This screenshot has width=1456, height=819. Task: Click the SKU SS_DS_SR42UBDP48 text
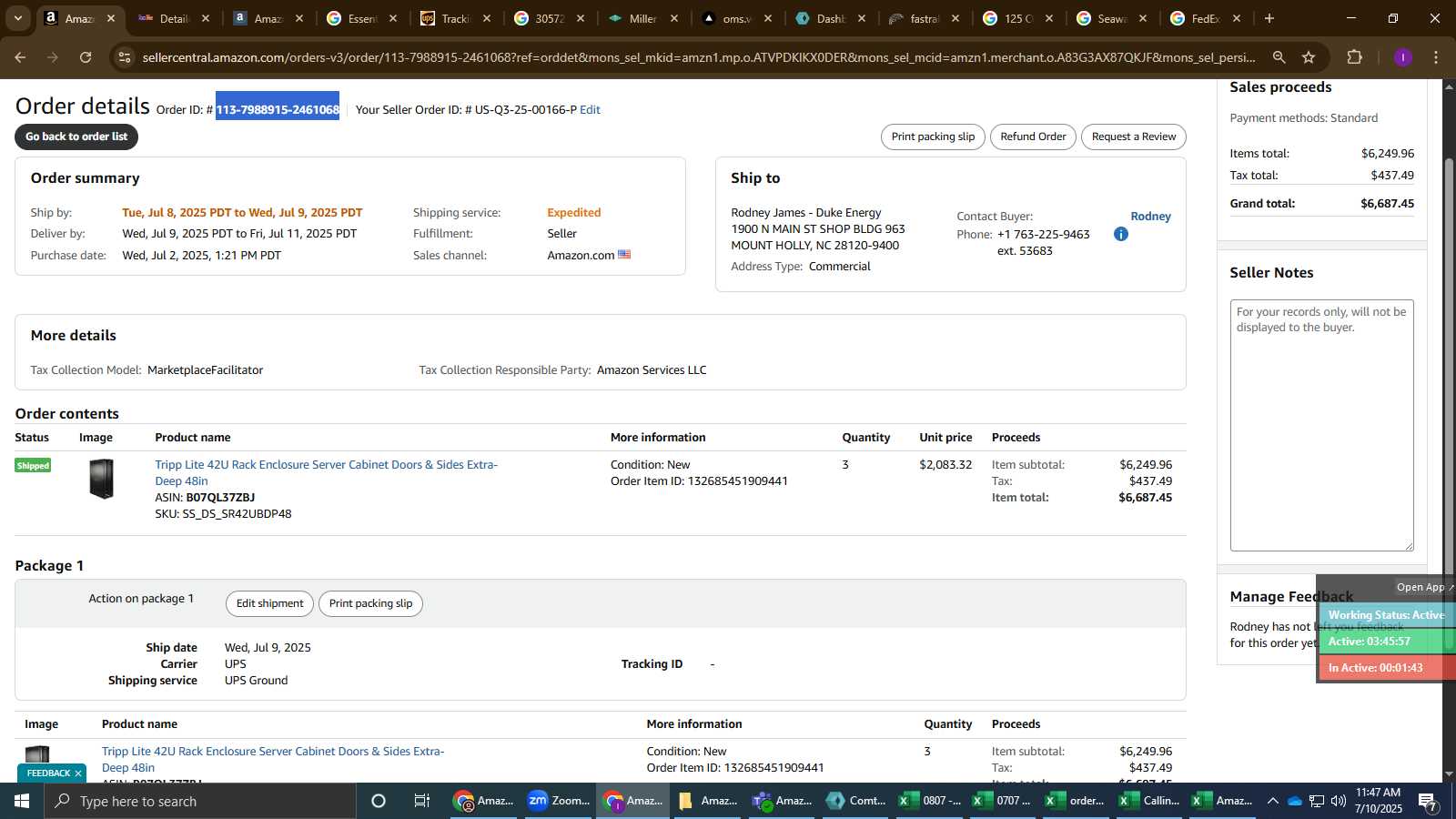[223, 513]
